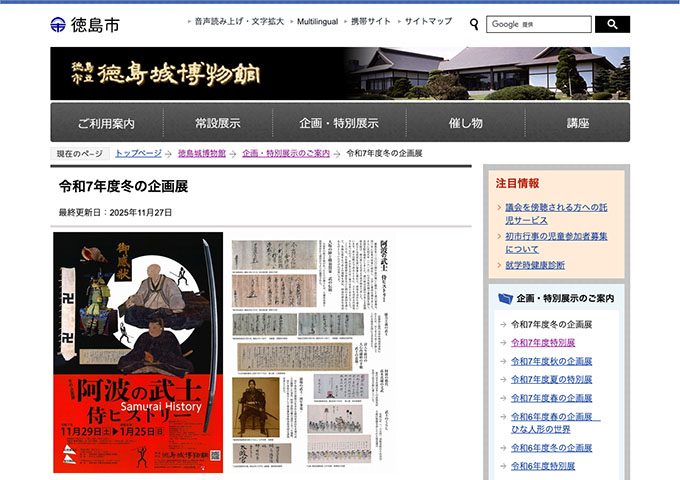Click the magnifier icon beside the search field
The image size is (680, 480).
[x=474, y=24]
